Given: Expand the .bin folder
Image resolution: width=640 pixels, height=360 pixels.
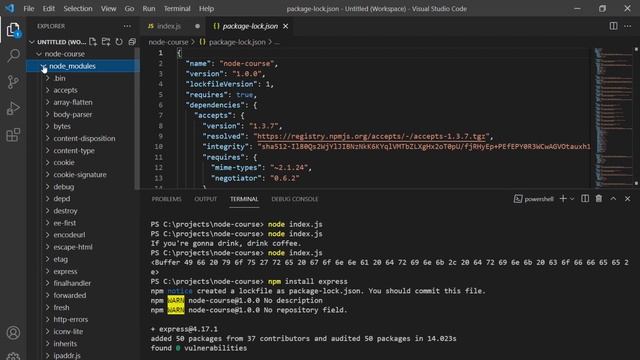Looking at the screenshot, I should click(x=48, y=78).
